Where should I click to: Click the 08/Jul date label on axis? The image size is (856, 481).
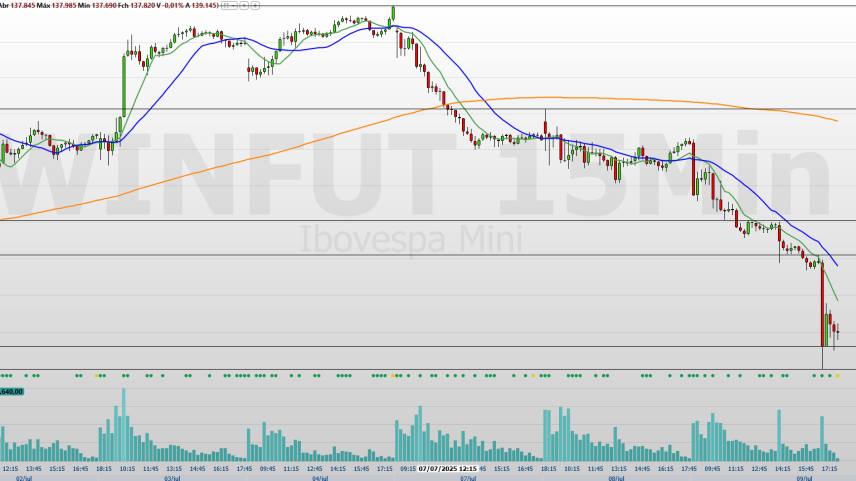coord(616,478)
